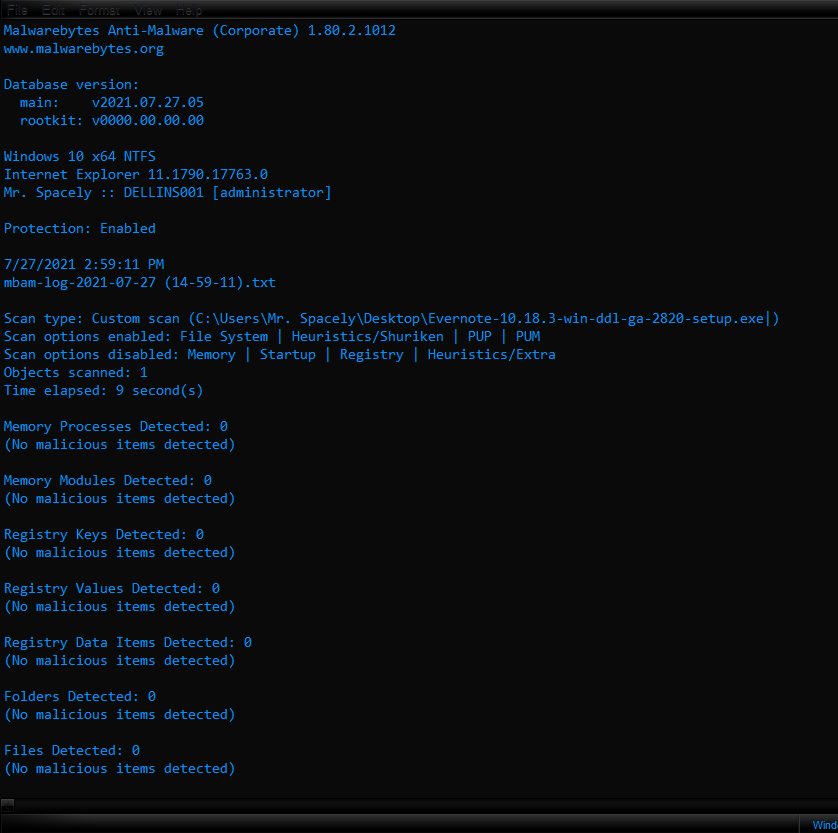This screenshot has height=833, width=838.
Task: Click the 'Scan options enabled:' line
Action: coord(272,337)
